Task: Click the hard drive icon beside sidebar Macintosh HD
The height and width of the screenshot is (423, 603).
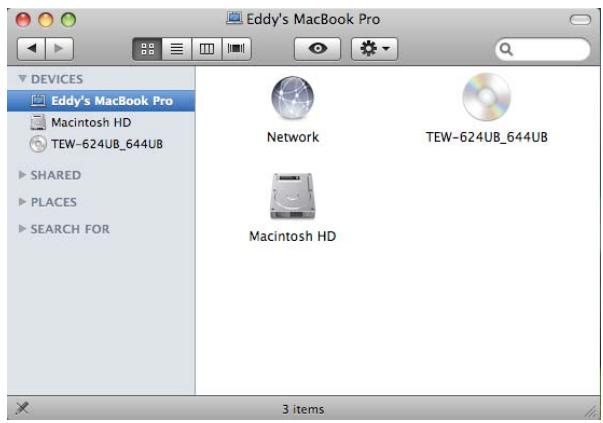Action: point(38,122)
